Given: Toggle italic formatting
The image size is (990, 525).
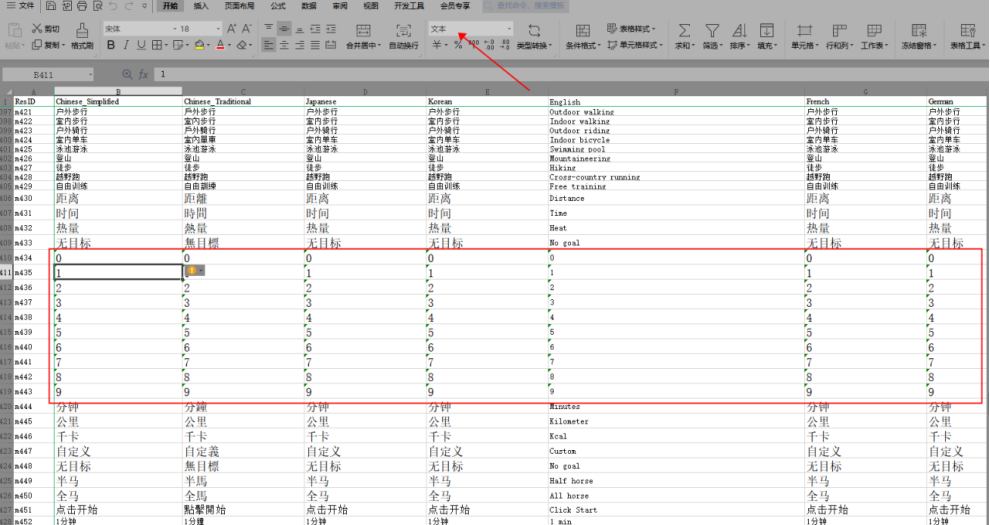Looking at the screenshot, I should 126,45.
